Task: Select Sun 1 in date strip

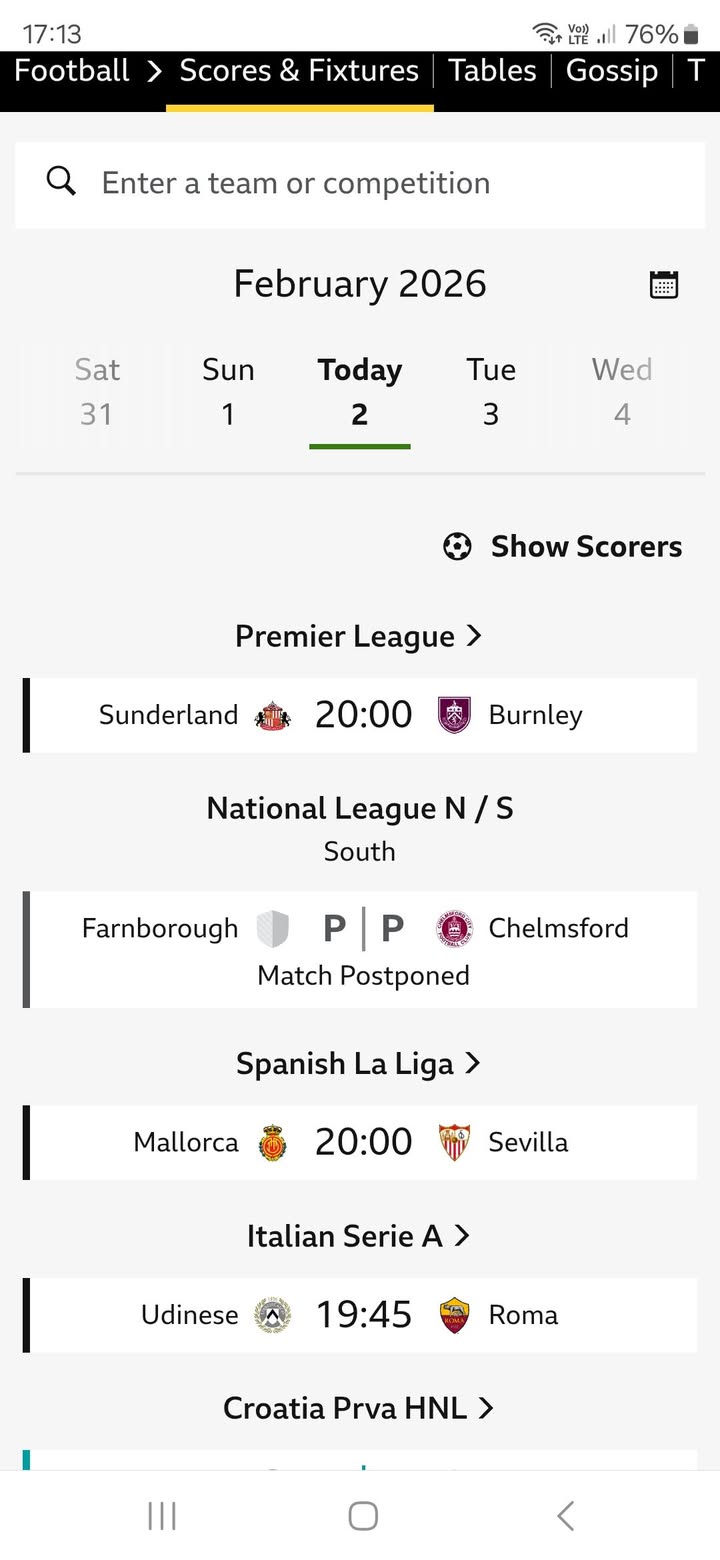Action: coord(228,391)
